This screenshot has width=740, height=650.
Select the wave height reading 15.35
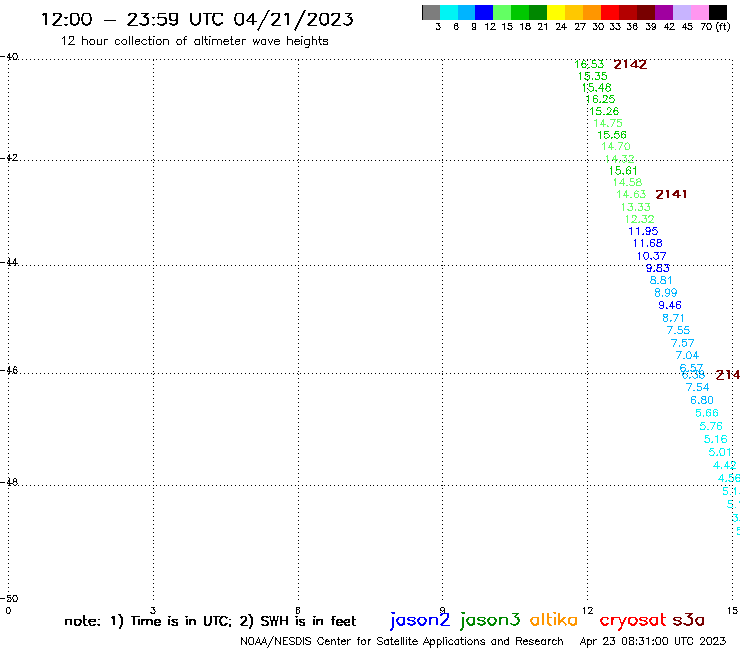point(593,76)
